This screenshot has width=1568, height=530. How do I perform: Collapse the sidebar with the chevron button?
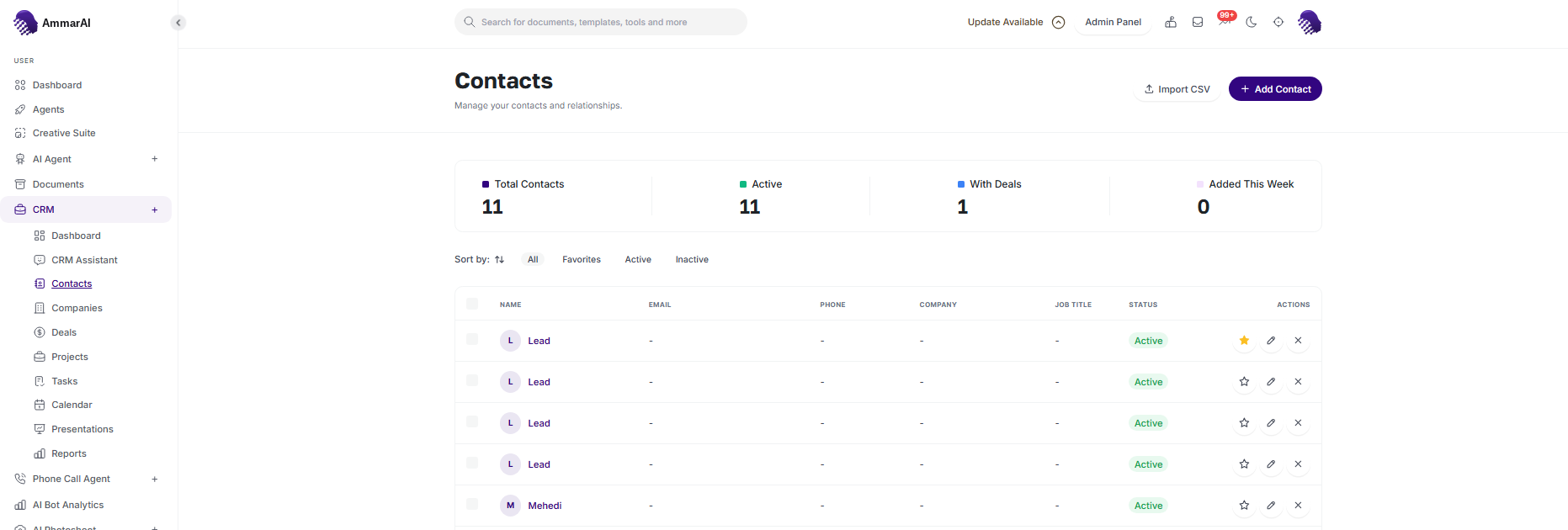coord(178,23)
